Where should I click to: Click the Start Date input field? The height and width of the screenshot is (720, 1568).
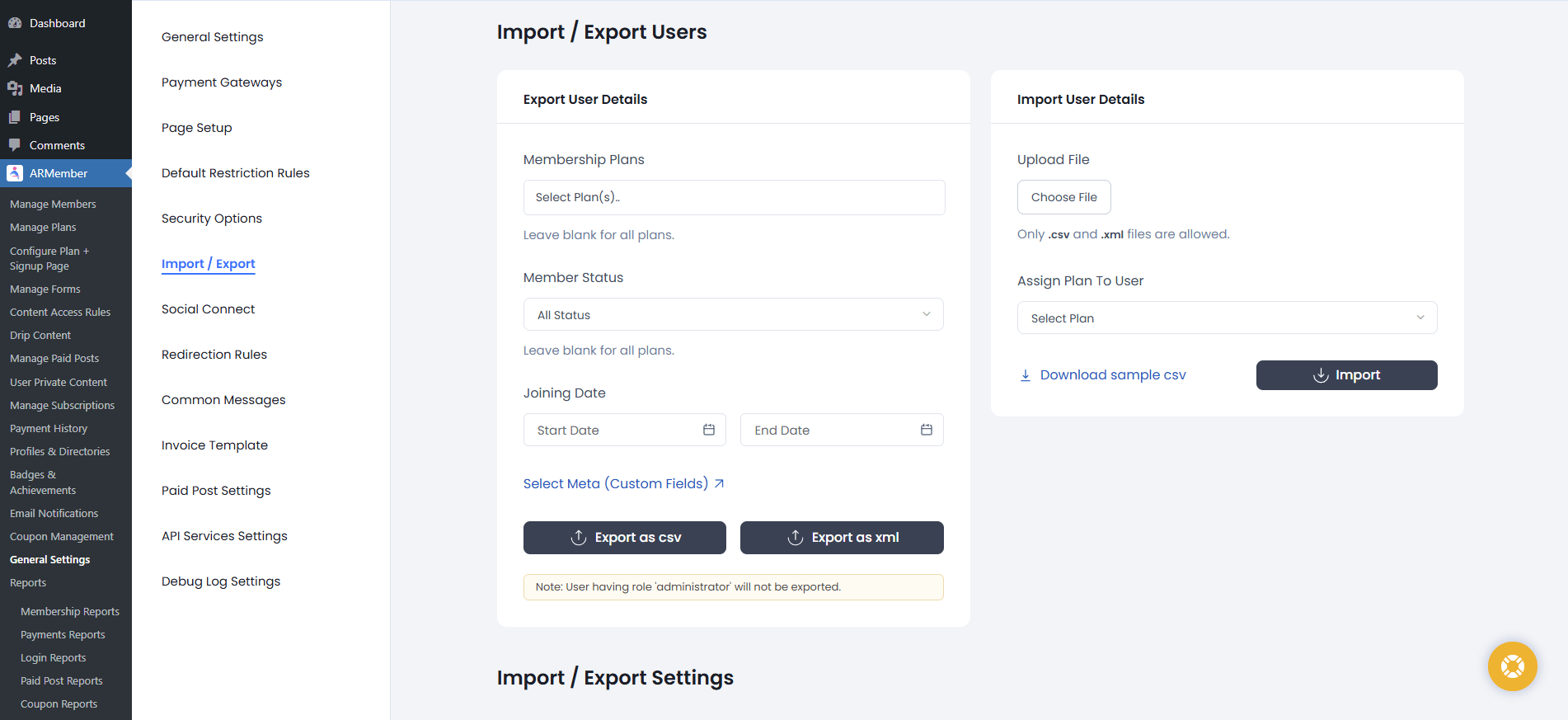[610, 430]
